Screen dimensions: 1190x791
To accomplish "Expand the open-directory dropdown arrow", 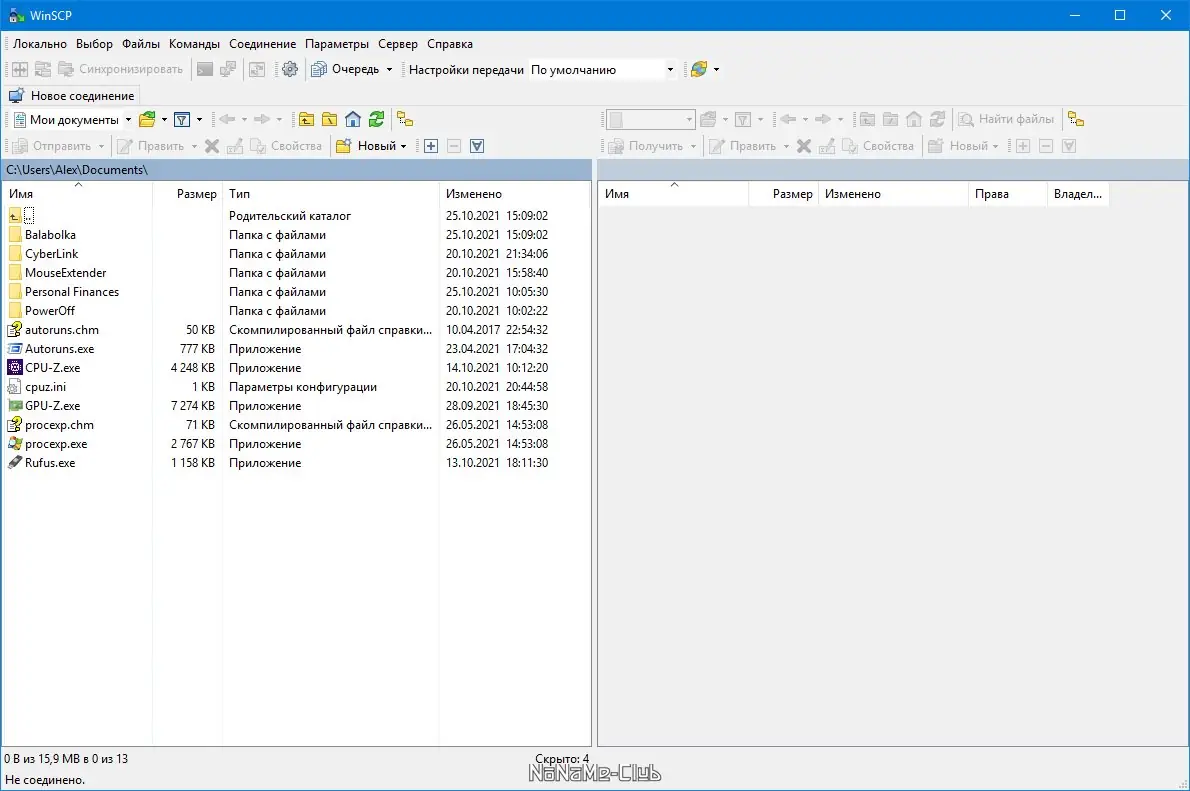I will pyautogui.click(x=164, y=119).
